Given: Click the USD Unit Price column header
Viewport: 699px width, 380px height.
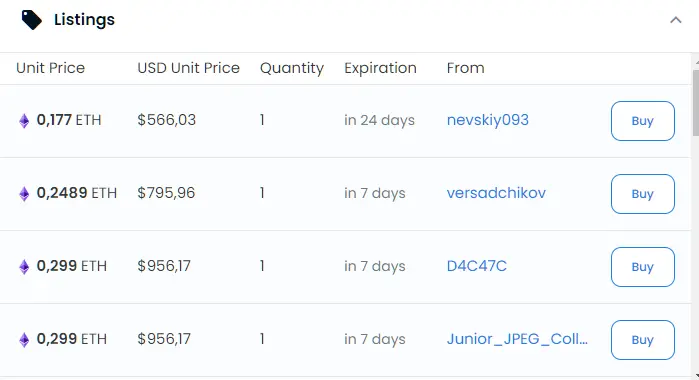Looking at the screenshot, I should click(x=189, y=68).
